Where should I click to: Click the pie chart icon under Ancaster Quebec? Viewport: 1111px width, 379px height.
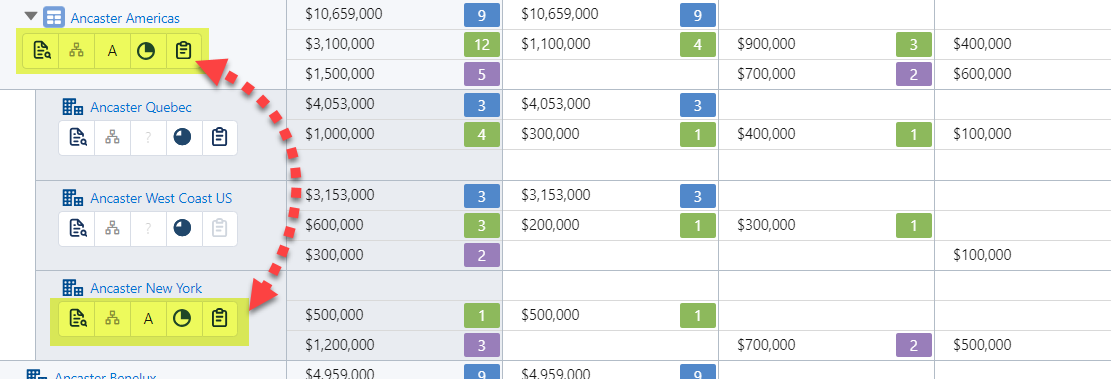(x=183, y=138)
